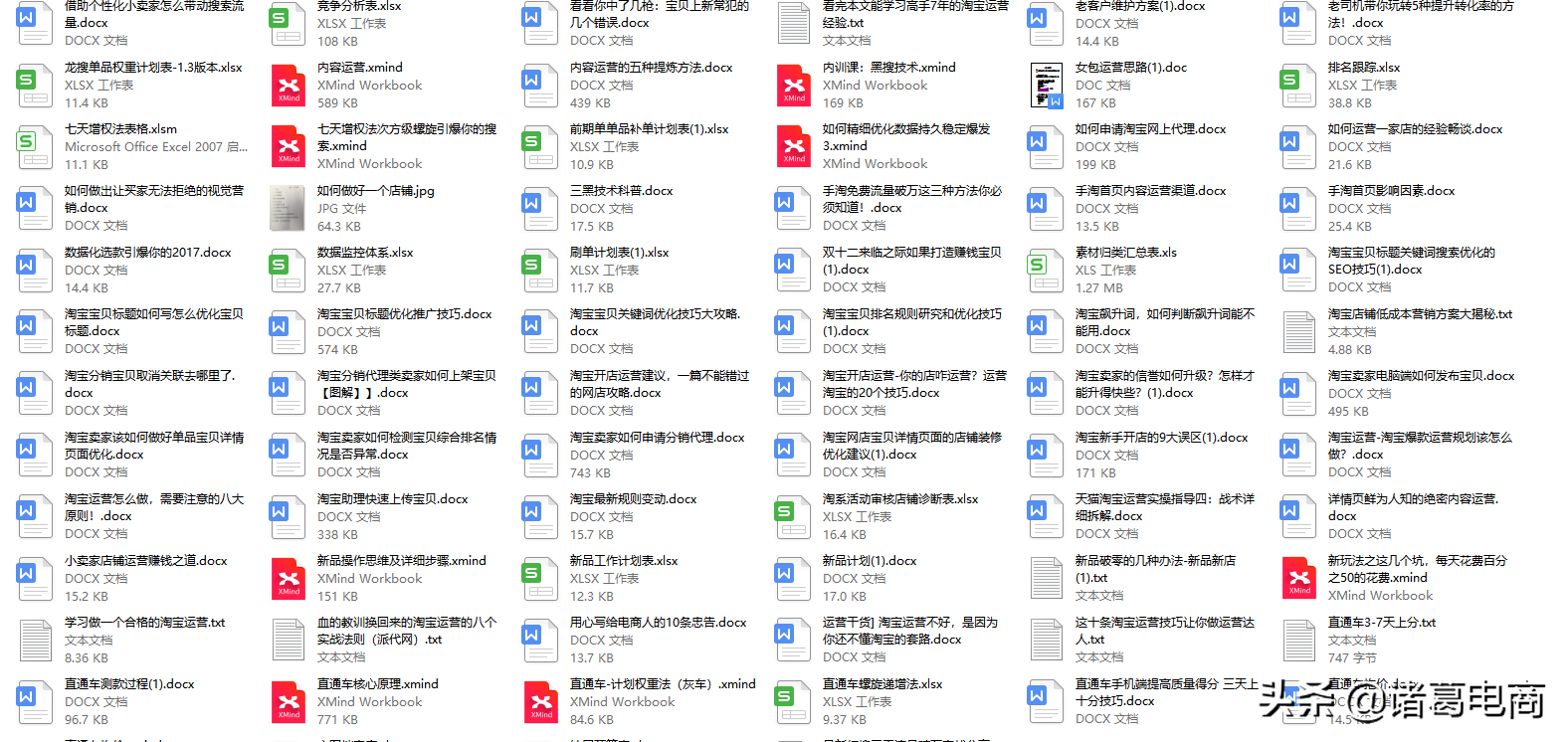Click the text file icon for 淘宝店铺低成本营销方案大揭秘.txt
The height and width of the screenshot is (742, 1568).
click(1298, 332)
